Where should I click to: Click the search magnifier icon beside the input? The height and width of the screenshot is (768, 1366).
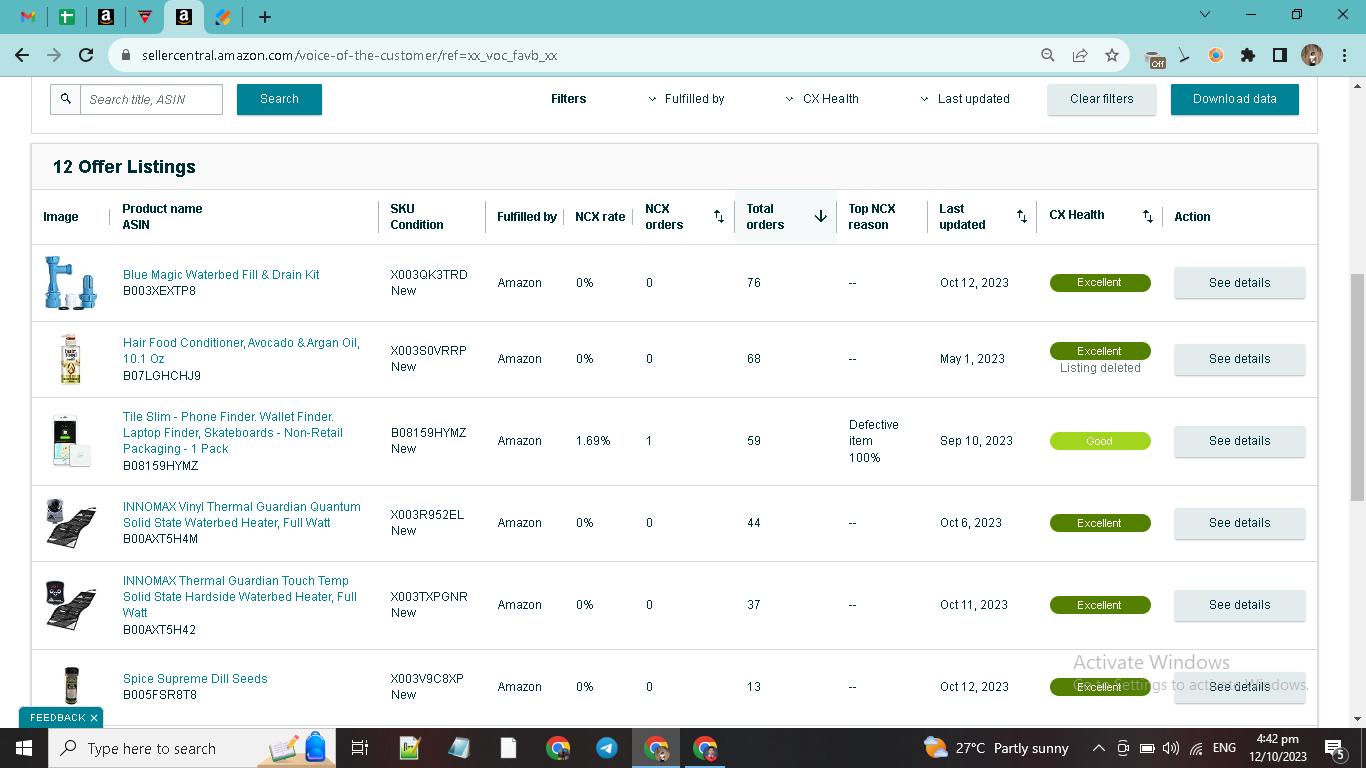(65, 99)
